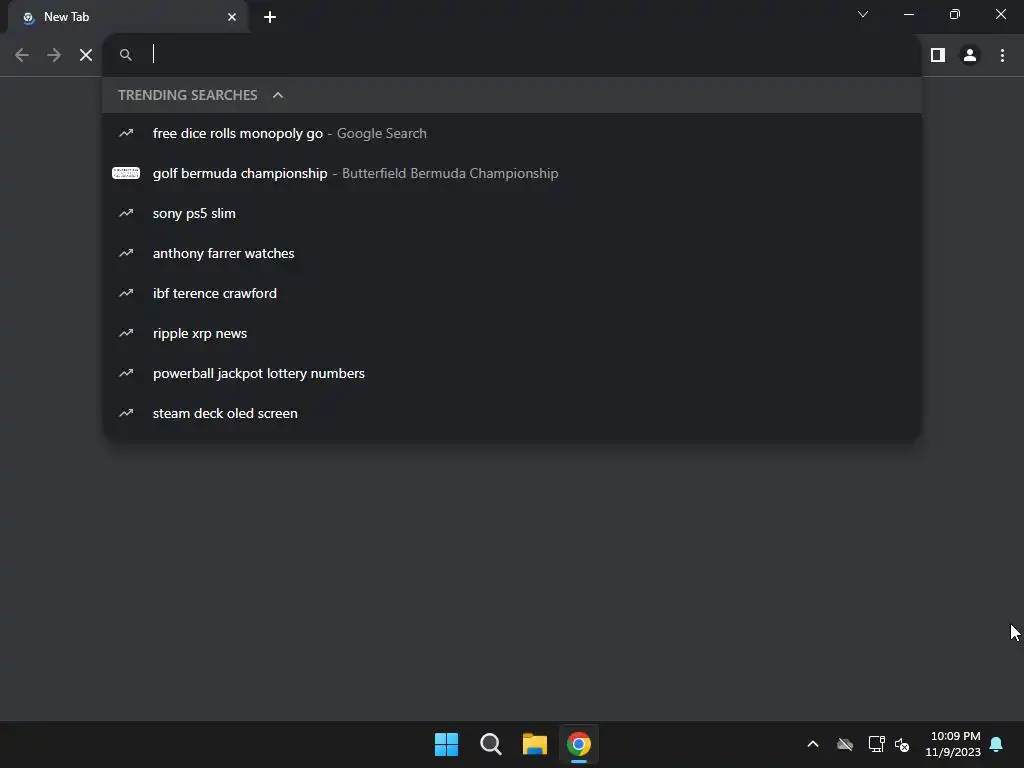Viewport: 1024px width, 768px height.
Task: Go forward to the next page
Action: pos(54,56)
